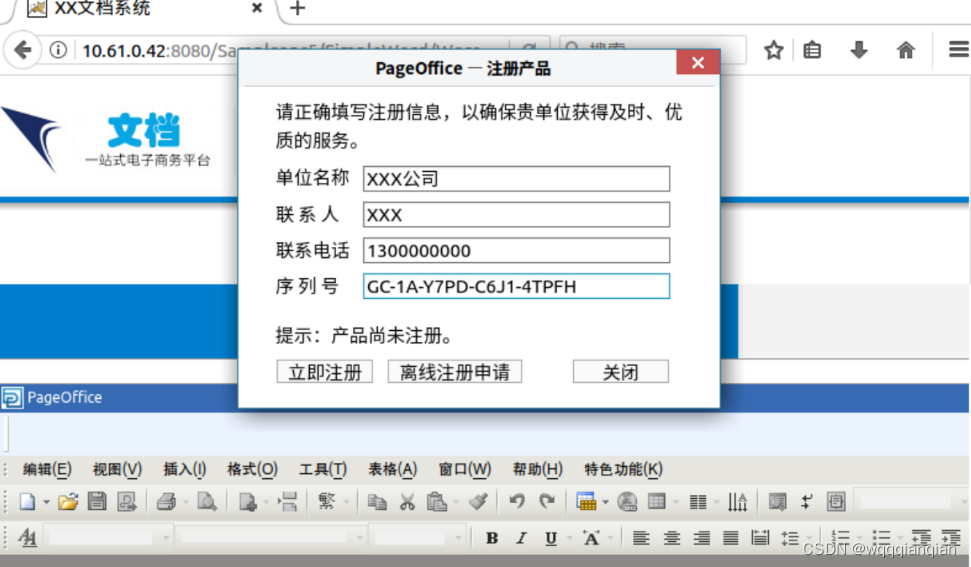Viewport: 971px width, 567px height.
Task: Click the Traditional Chinese (繁) conversion icon
Action: coord(326,501)
